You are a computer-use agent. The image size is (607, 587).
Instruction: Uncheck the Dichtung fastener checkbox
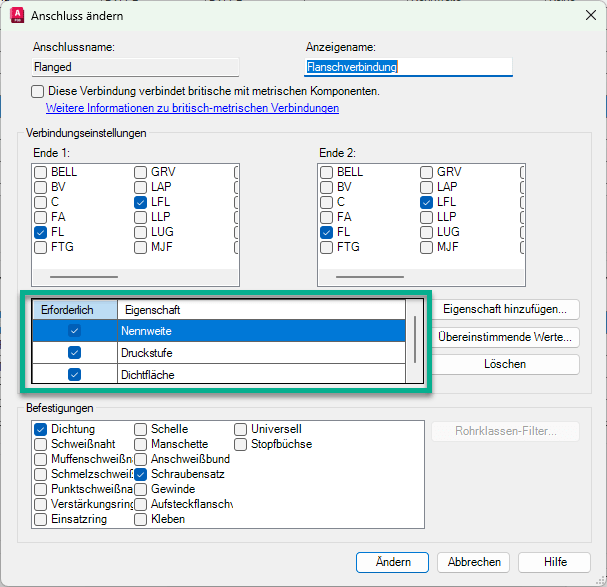[x=41, y=429]
